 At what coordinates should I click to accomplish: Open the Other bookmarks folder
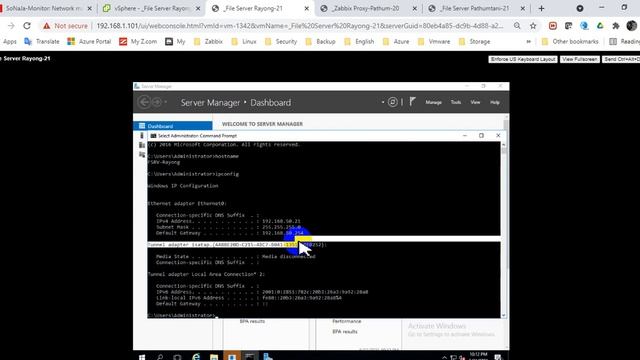click(x=570, y=42)
